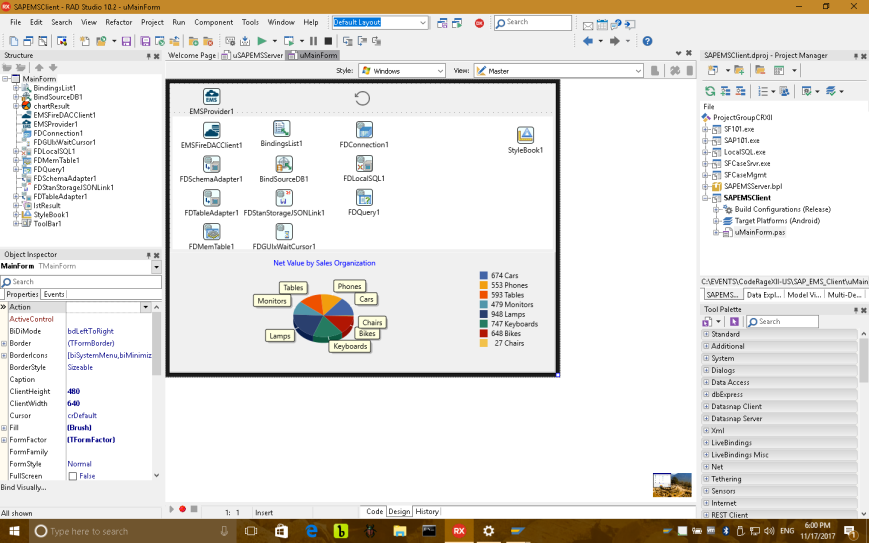Switch to the Code view tab

click(374, 511)
